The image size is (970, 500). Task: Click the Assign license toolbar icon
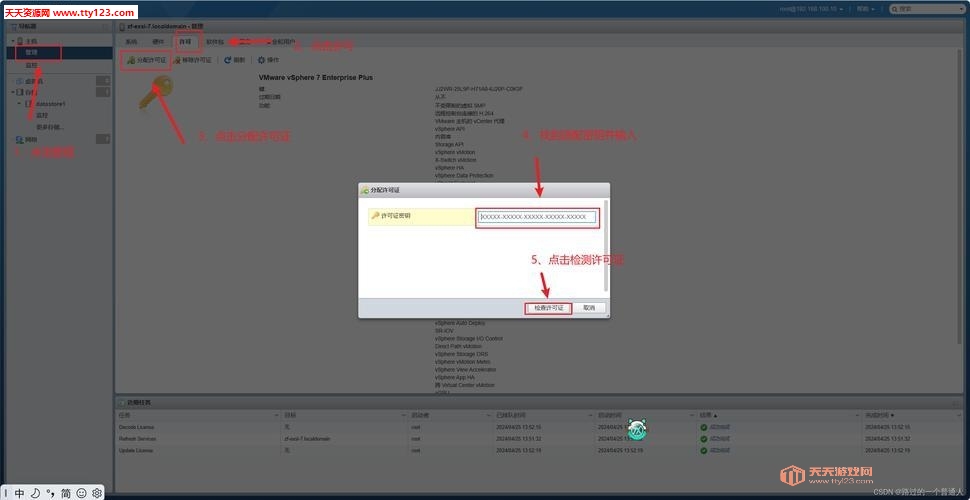click(x=131, y=60)
